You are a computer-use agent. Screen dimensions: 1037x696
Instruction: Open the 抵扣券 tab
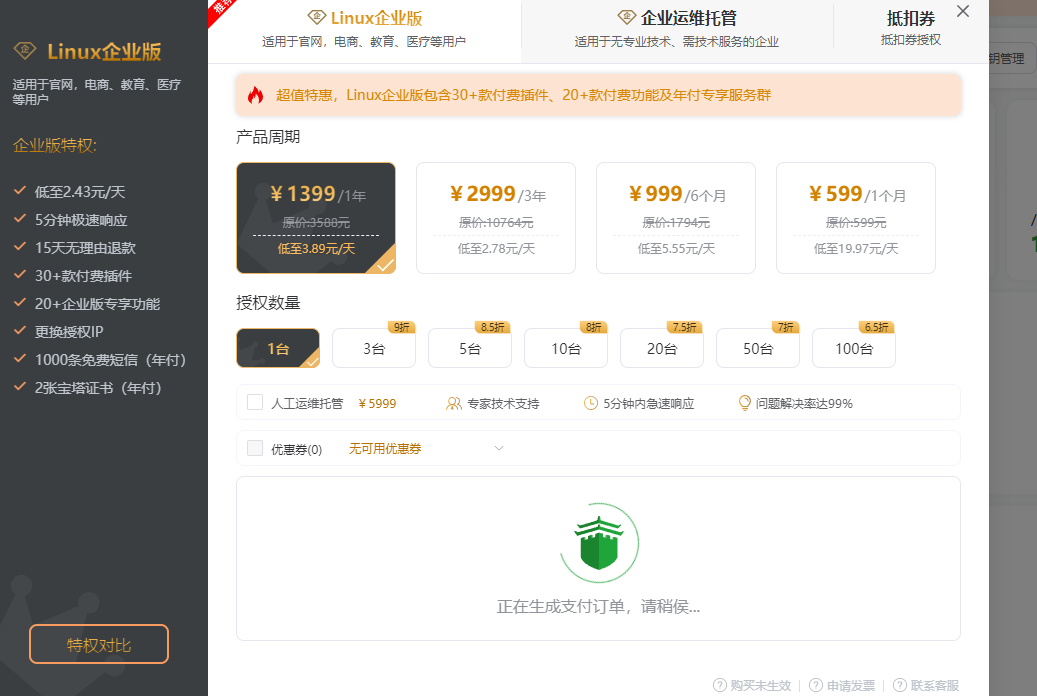(910, 27)
